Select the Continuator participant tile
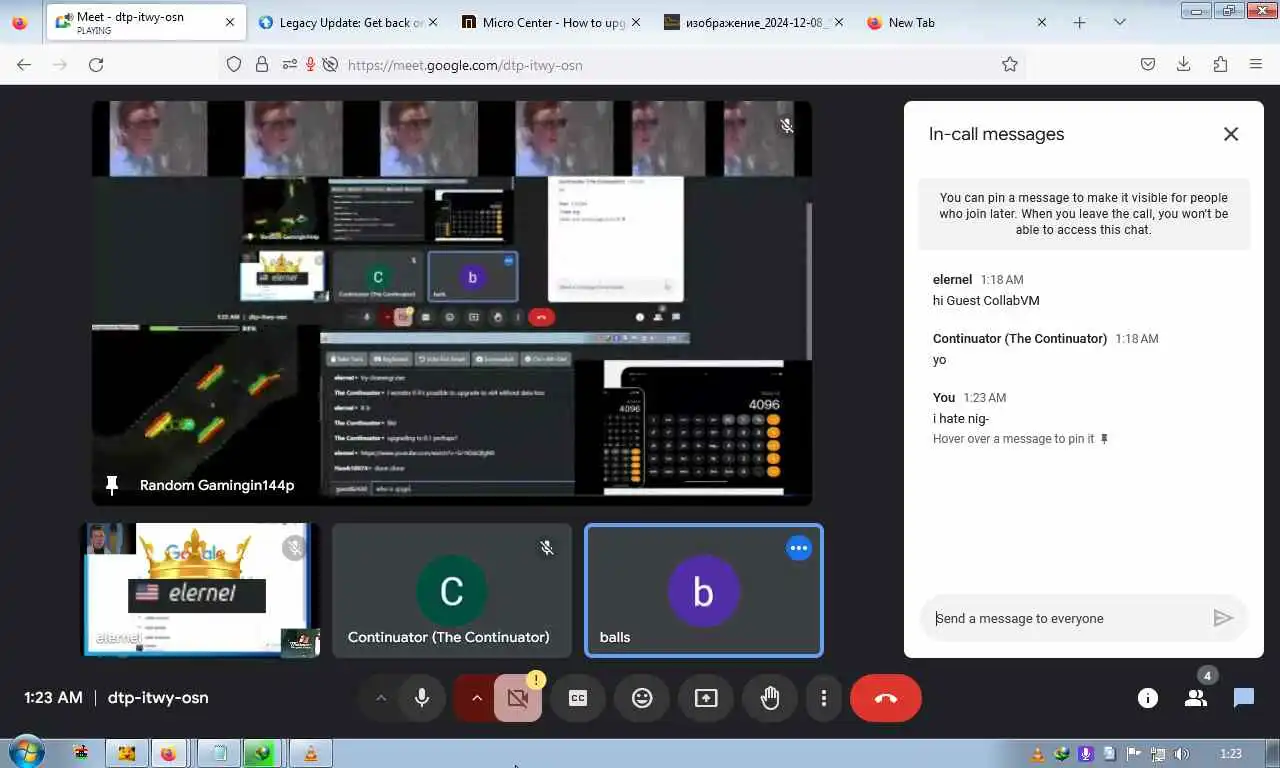Viewport: 1280px width, 768px height. (452, 590)
